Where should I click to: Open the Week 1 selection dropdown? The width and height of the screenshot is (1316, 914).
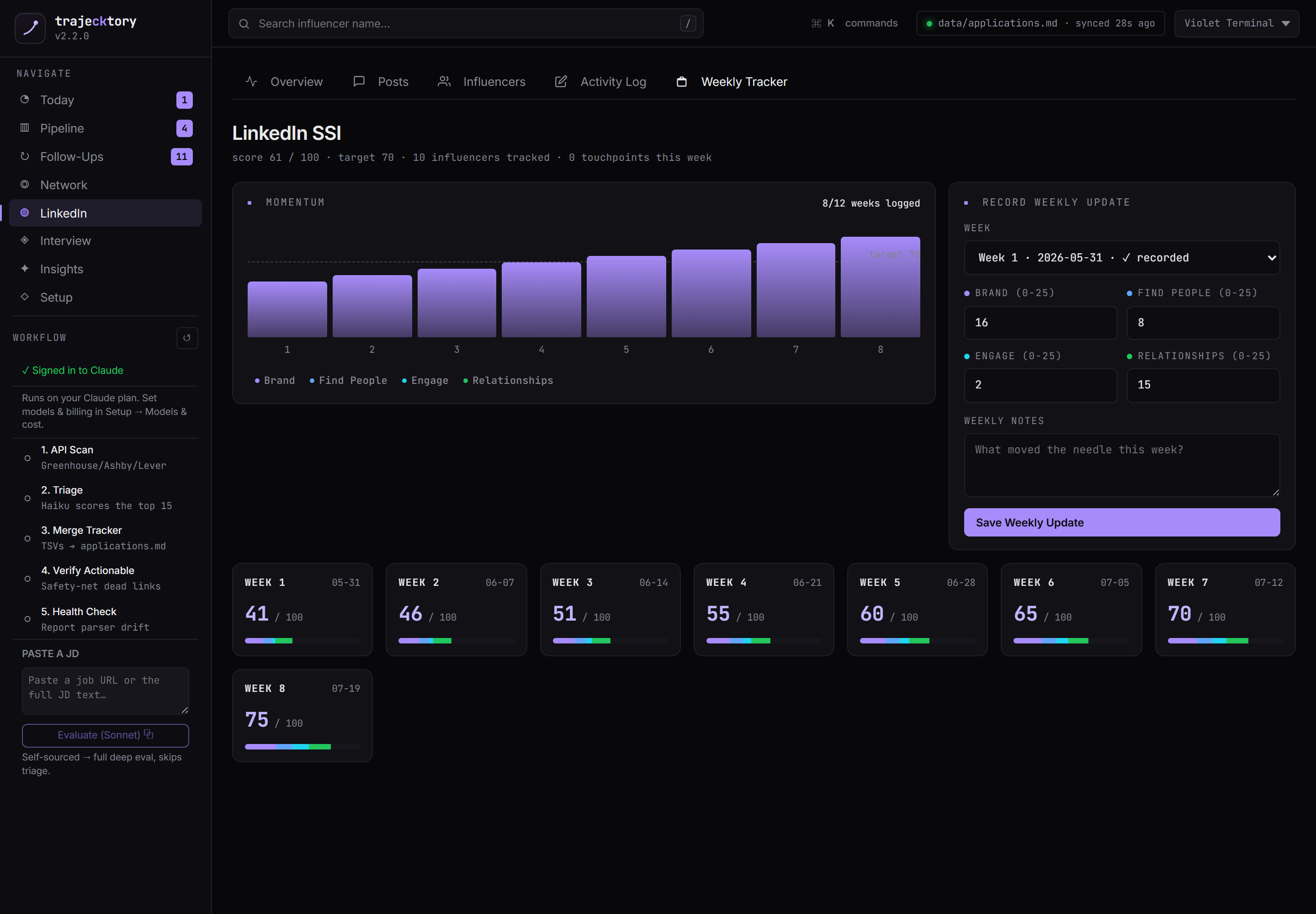click(x=1121, y=258)
